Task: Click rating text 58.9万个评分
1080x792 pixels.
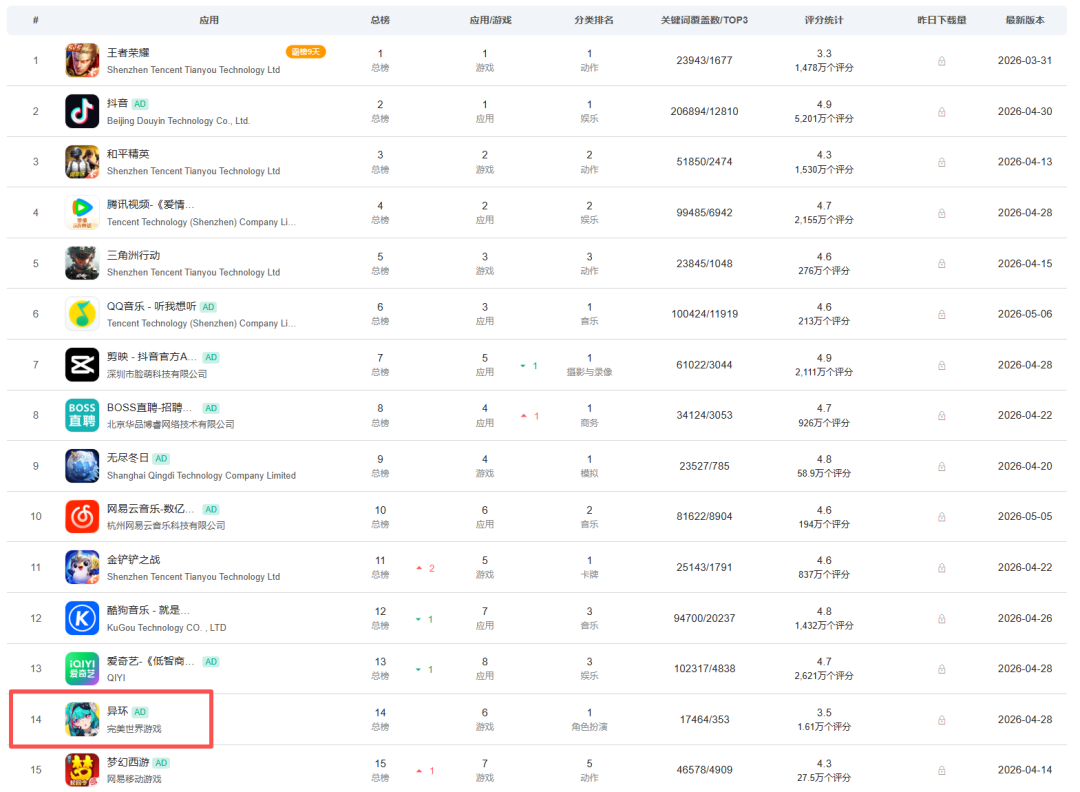Action: 824,473
